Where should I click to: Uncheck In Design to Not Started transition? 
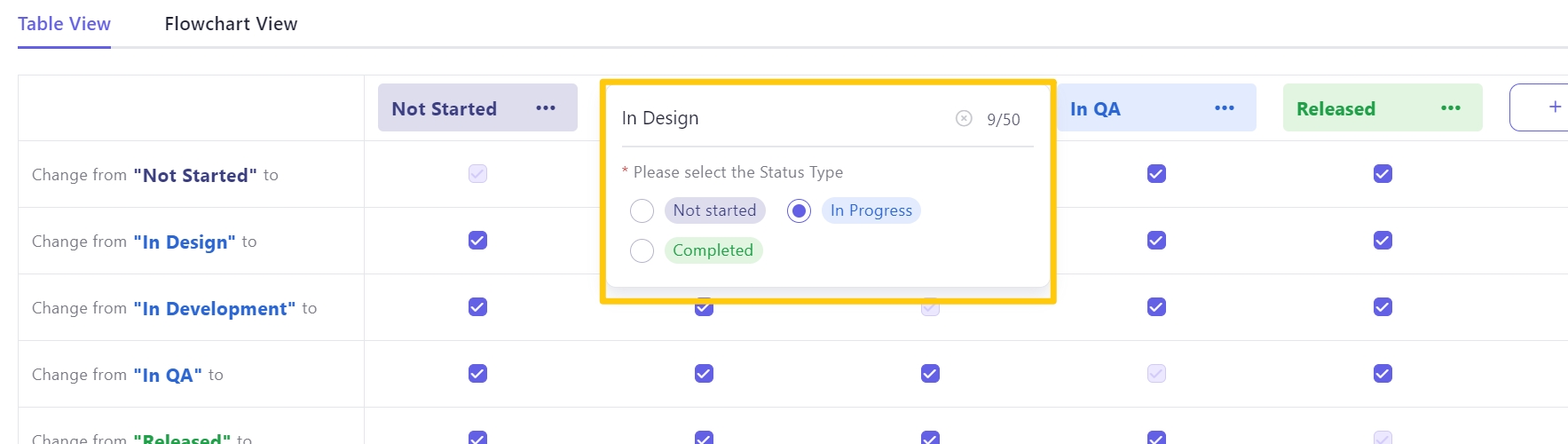pyautogui.click(x=477, y=241)
